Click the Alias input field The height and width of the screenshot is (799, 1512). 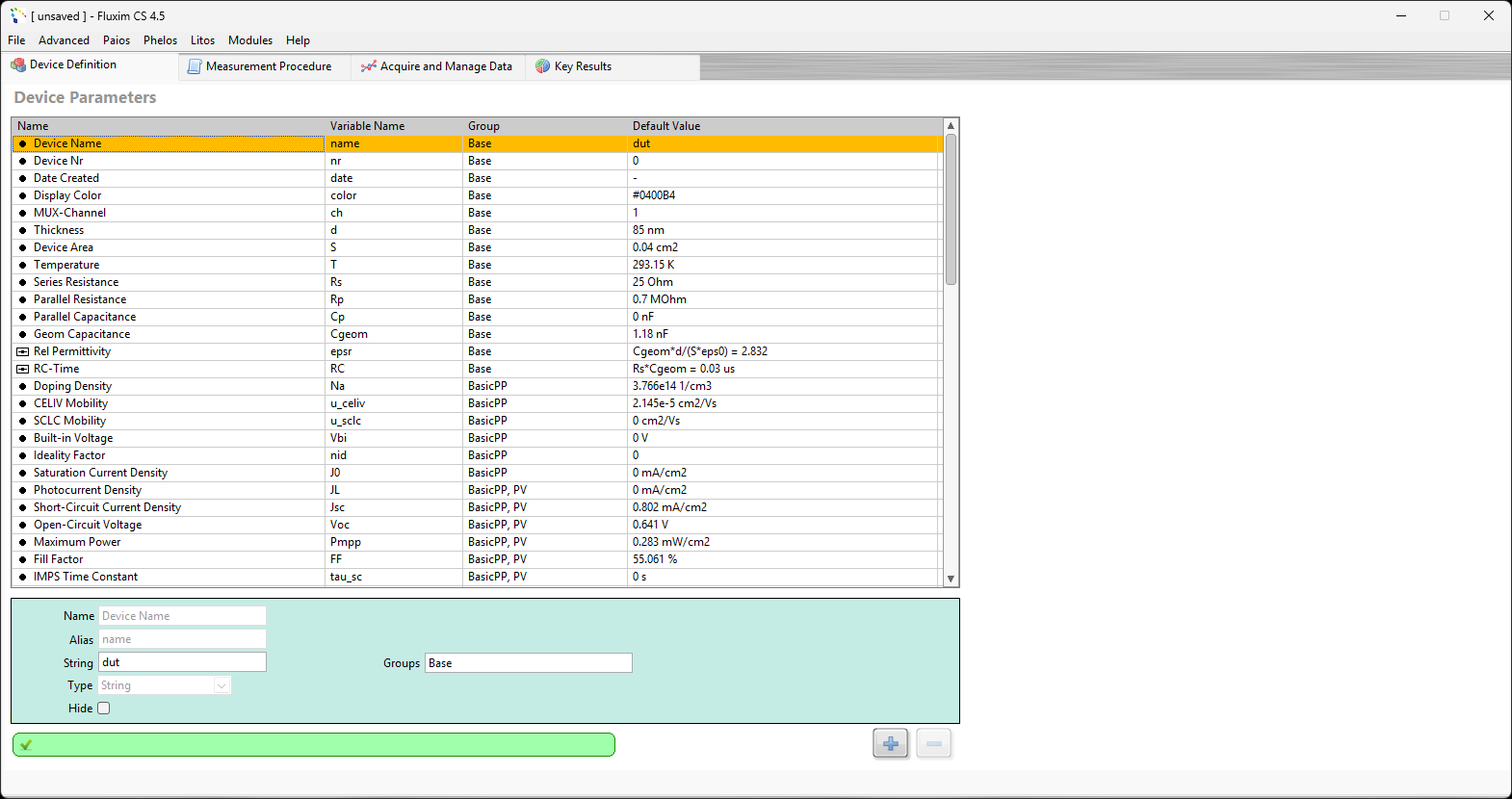pyautogui.click(x=182, y=639)
